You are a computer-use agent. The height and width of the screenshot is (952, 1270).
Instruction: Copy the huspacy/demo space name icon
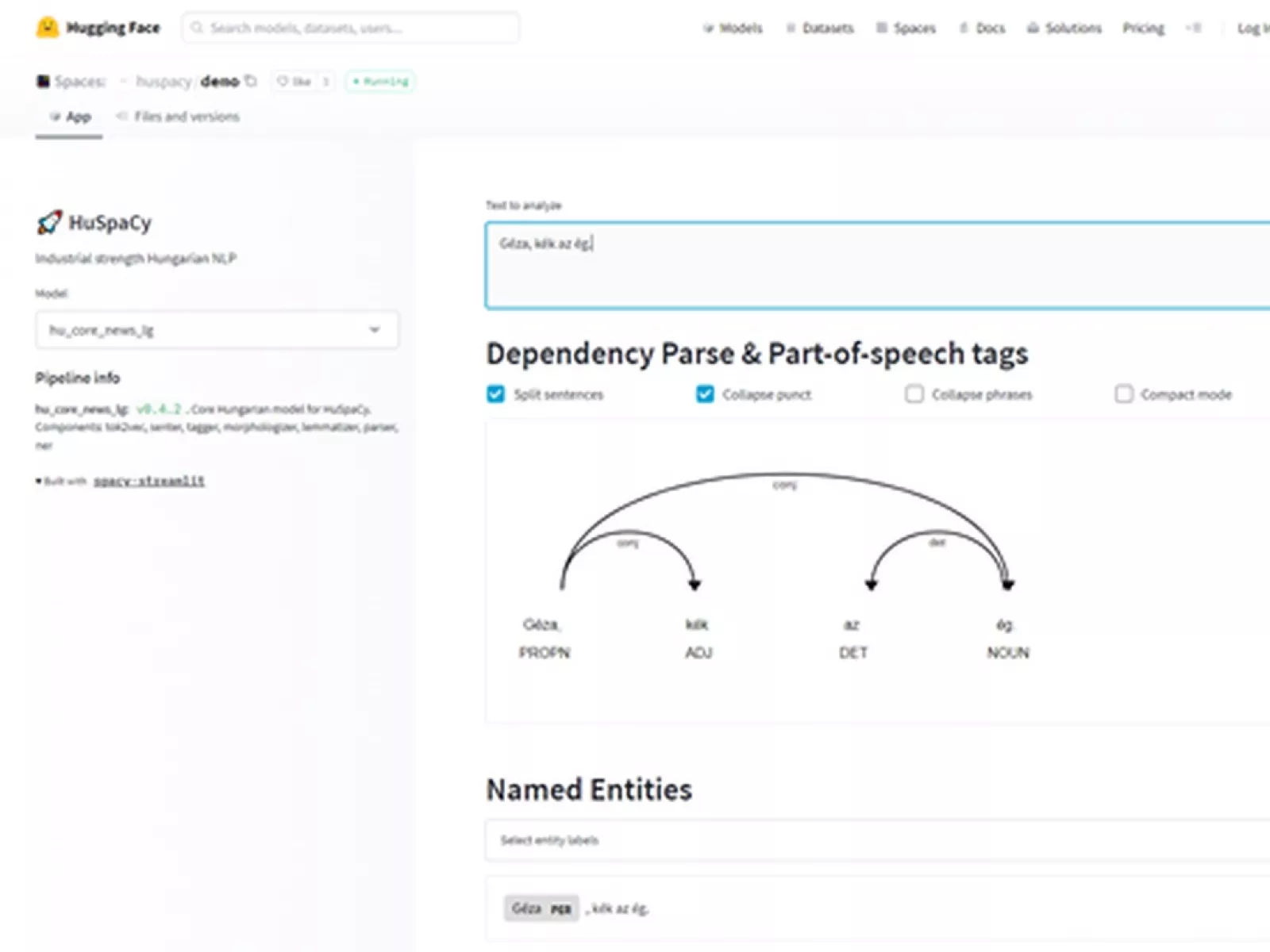tap(252, 81)
